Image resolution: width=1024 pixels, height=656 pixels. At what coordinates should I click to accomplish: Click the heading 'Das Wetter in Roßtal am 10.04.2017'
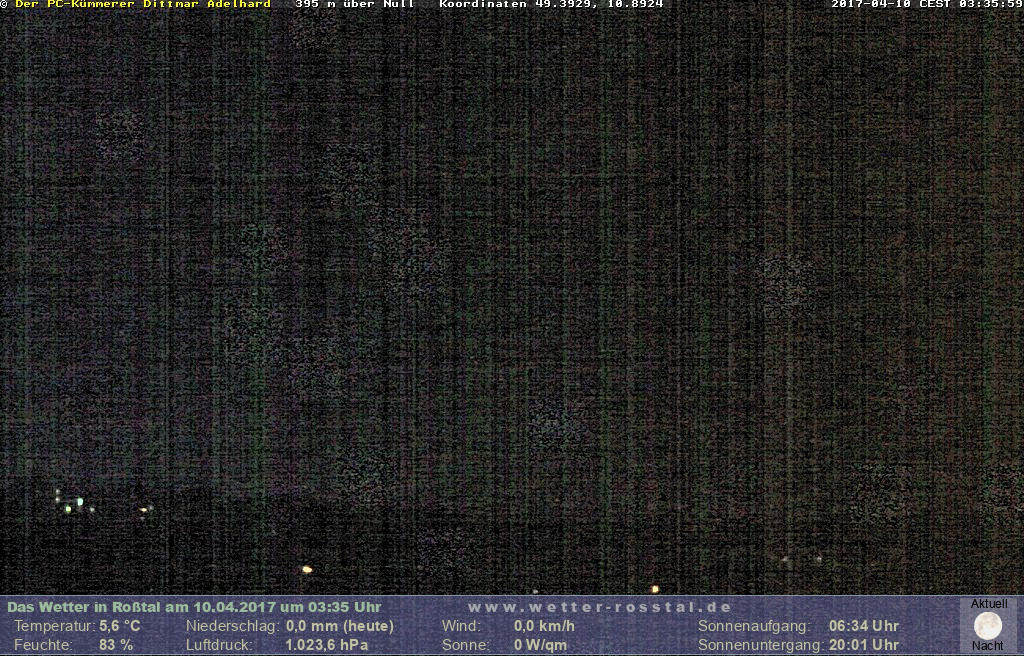coord(141,607)
